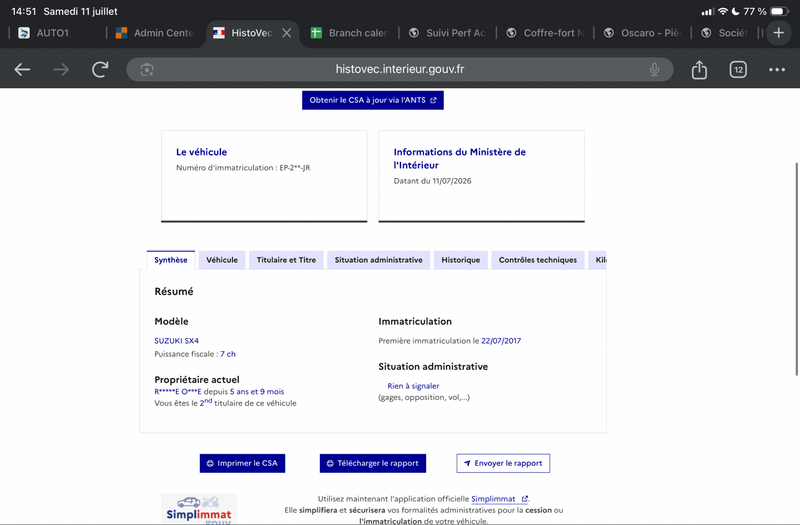Add a new tab with the plus icon

tap(778, 33)
